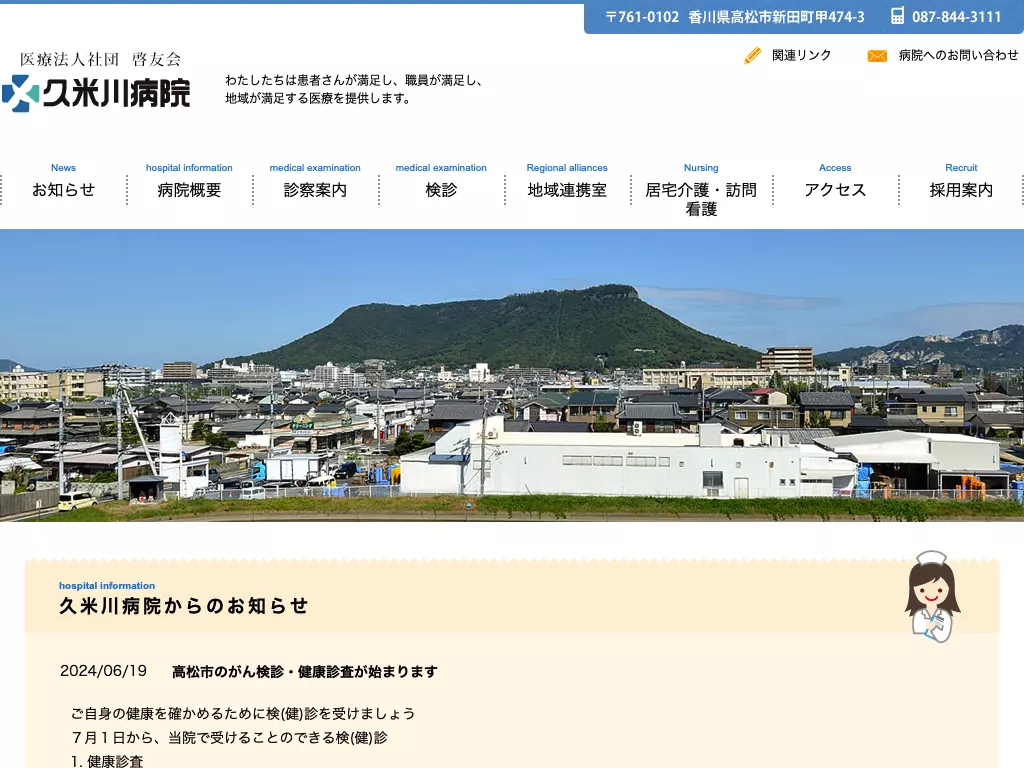Click phone number 087-844-3111

(x=956, y=17)
